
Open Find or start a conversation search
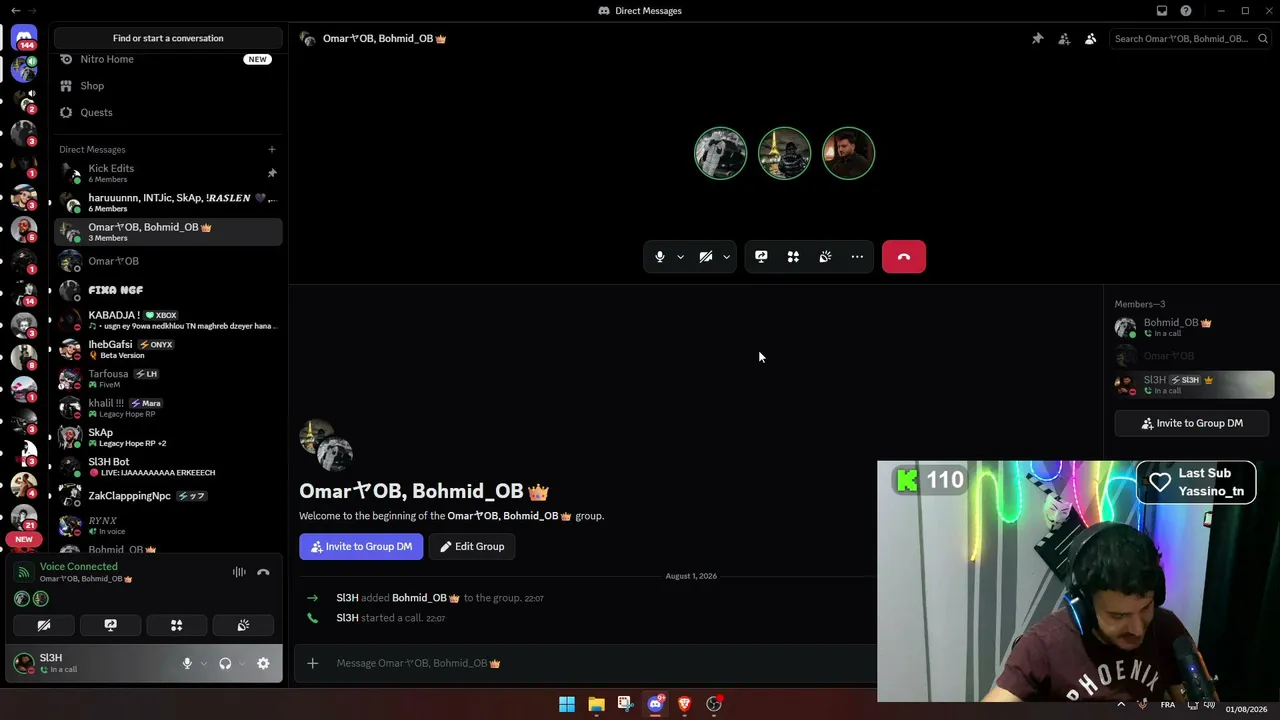[168, 38]
